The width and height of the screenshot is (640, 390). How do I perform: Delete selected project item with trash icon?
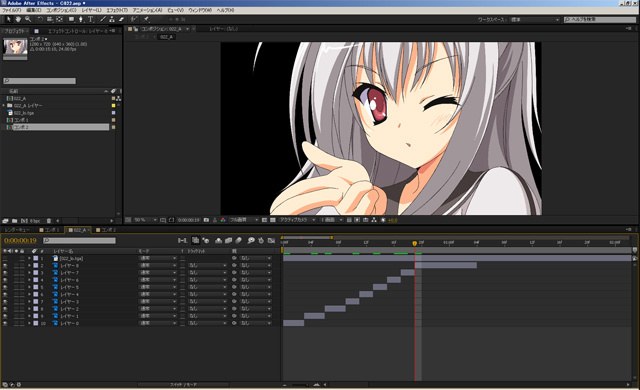tap(49, 221)
